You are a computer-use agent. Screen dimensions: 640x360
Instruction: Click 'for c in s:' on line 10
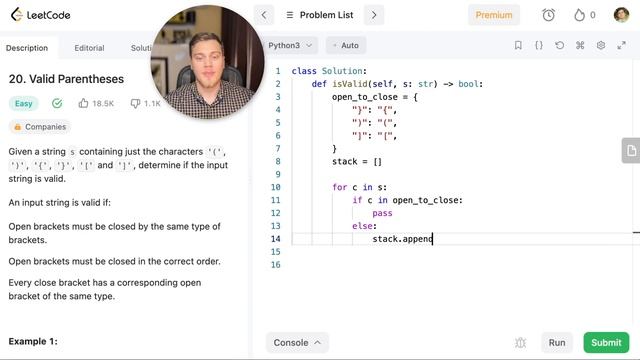pos(359,187)
